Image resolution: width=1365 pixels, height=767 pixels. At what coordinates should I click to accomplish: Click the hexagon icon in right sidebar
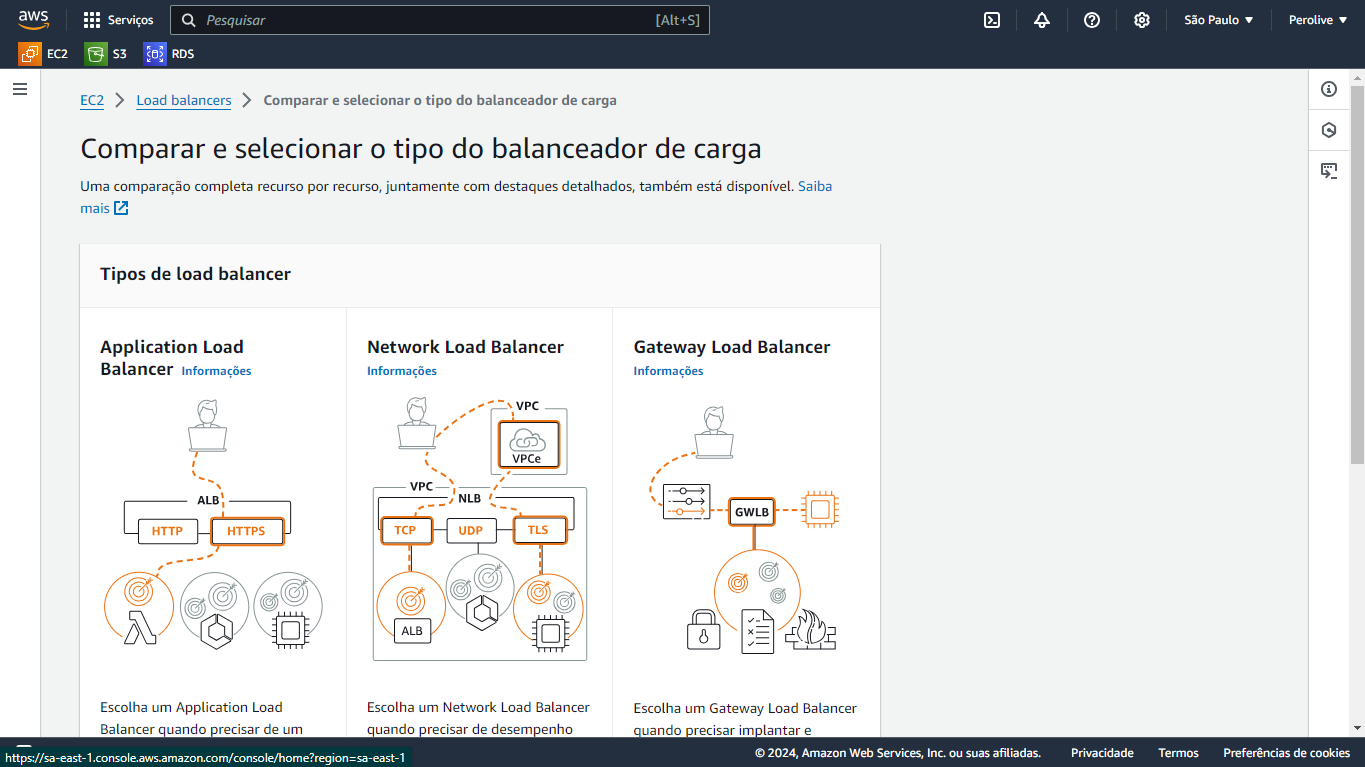1329,130
